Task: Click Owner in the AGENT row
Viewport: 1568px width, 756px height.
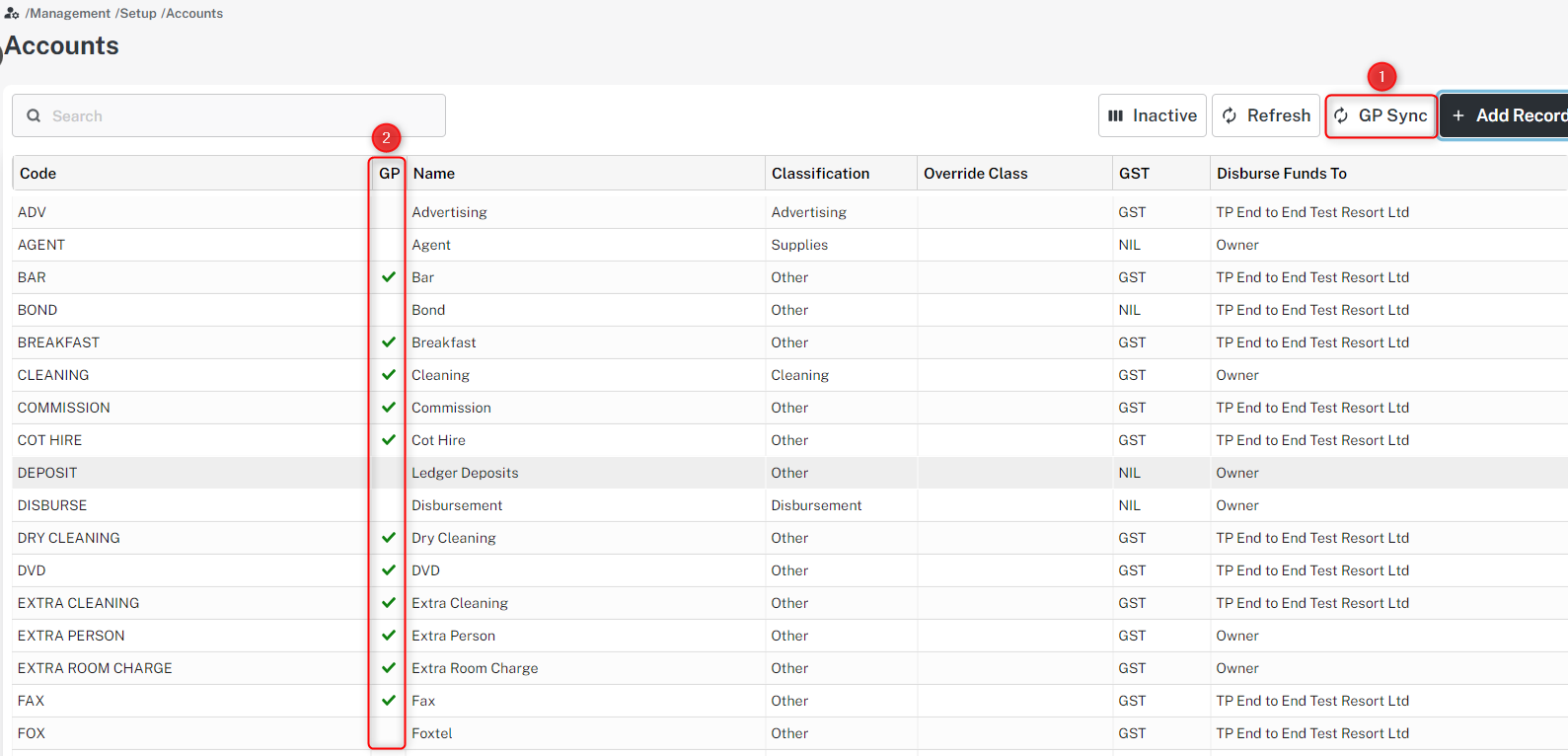Action: tap(1237, 245)
